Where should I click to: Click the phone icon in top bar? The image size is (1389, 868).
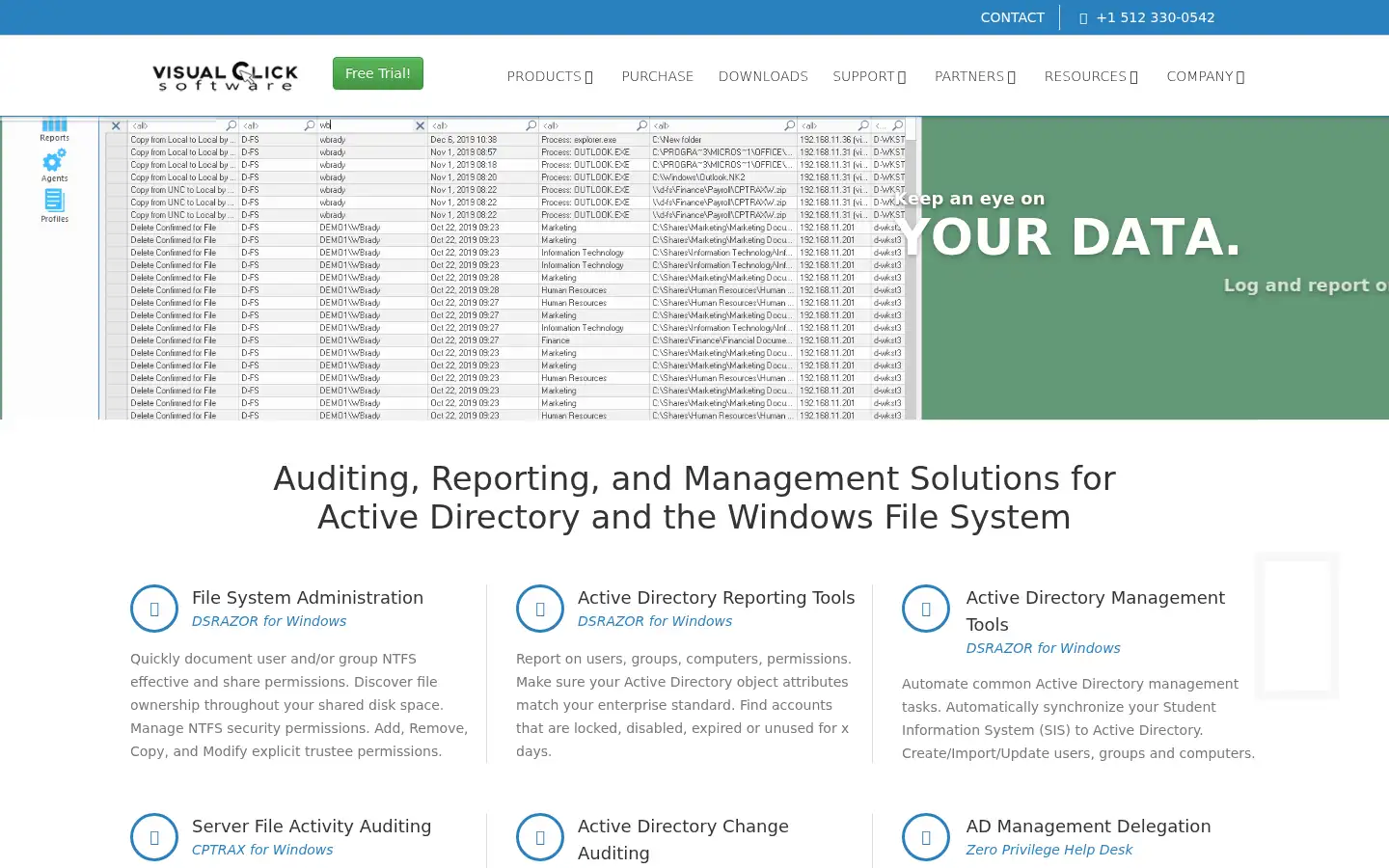tap(1083, 18)
